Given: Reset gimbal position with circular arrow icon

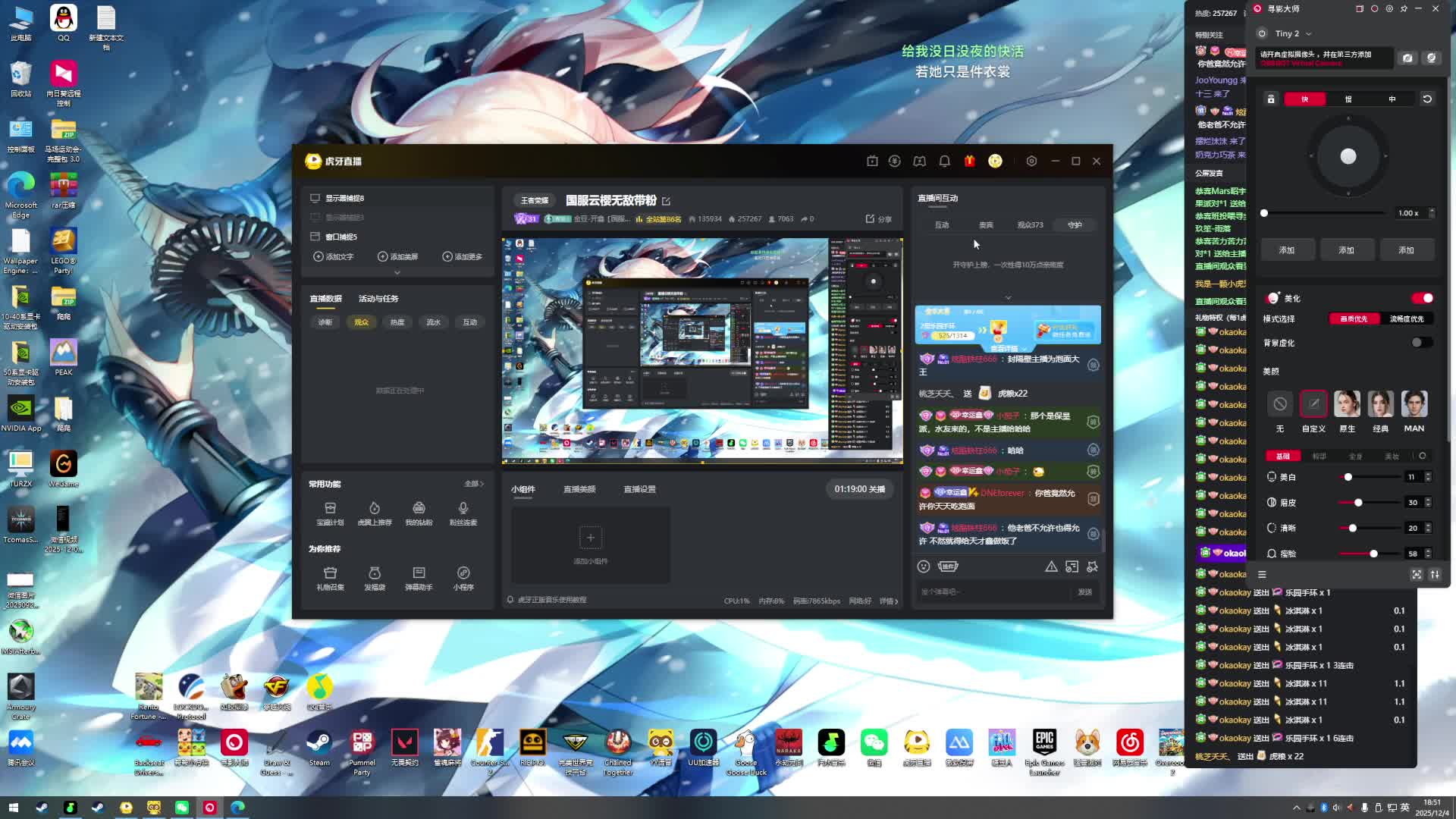Looking at the screenshot, I should click(1426, 99).
